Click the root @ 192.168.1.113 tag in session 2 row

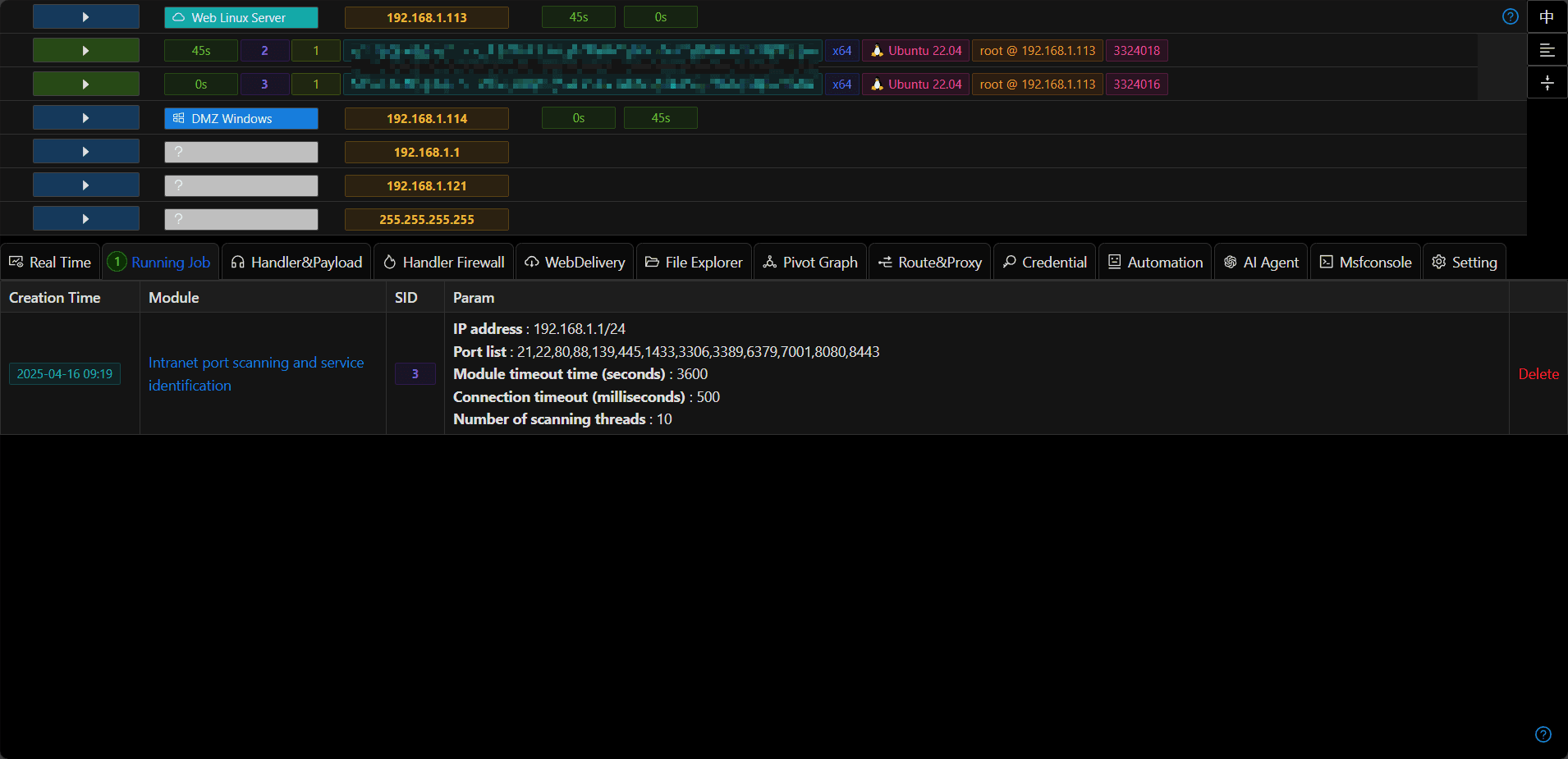[1038, 51]
